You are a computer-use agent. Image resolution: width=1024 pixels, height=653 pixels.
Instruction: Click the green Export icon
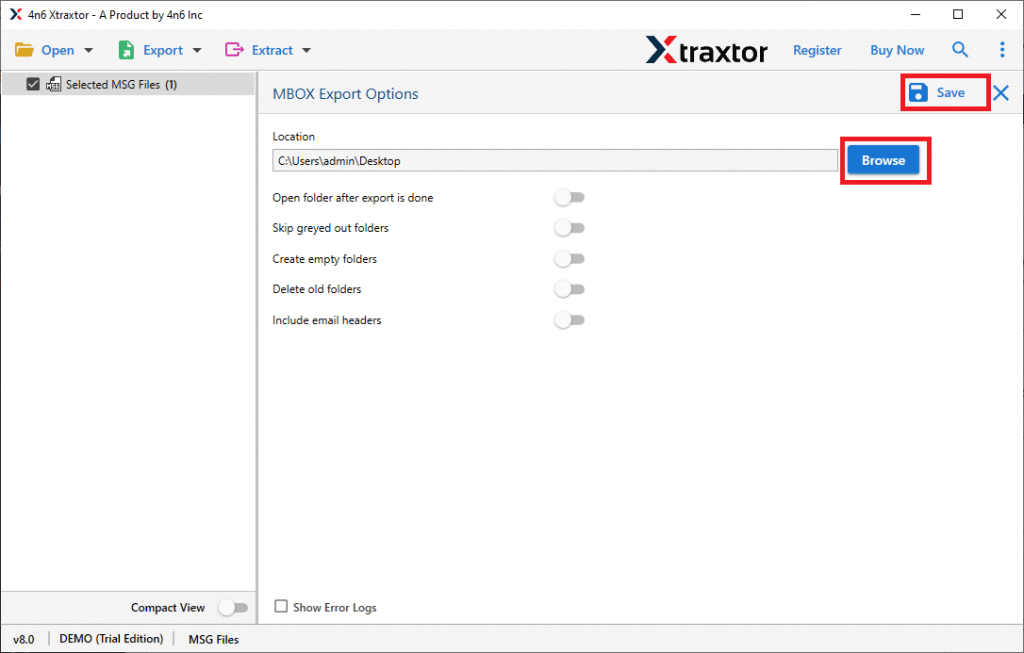point(125,49)
